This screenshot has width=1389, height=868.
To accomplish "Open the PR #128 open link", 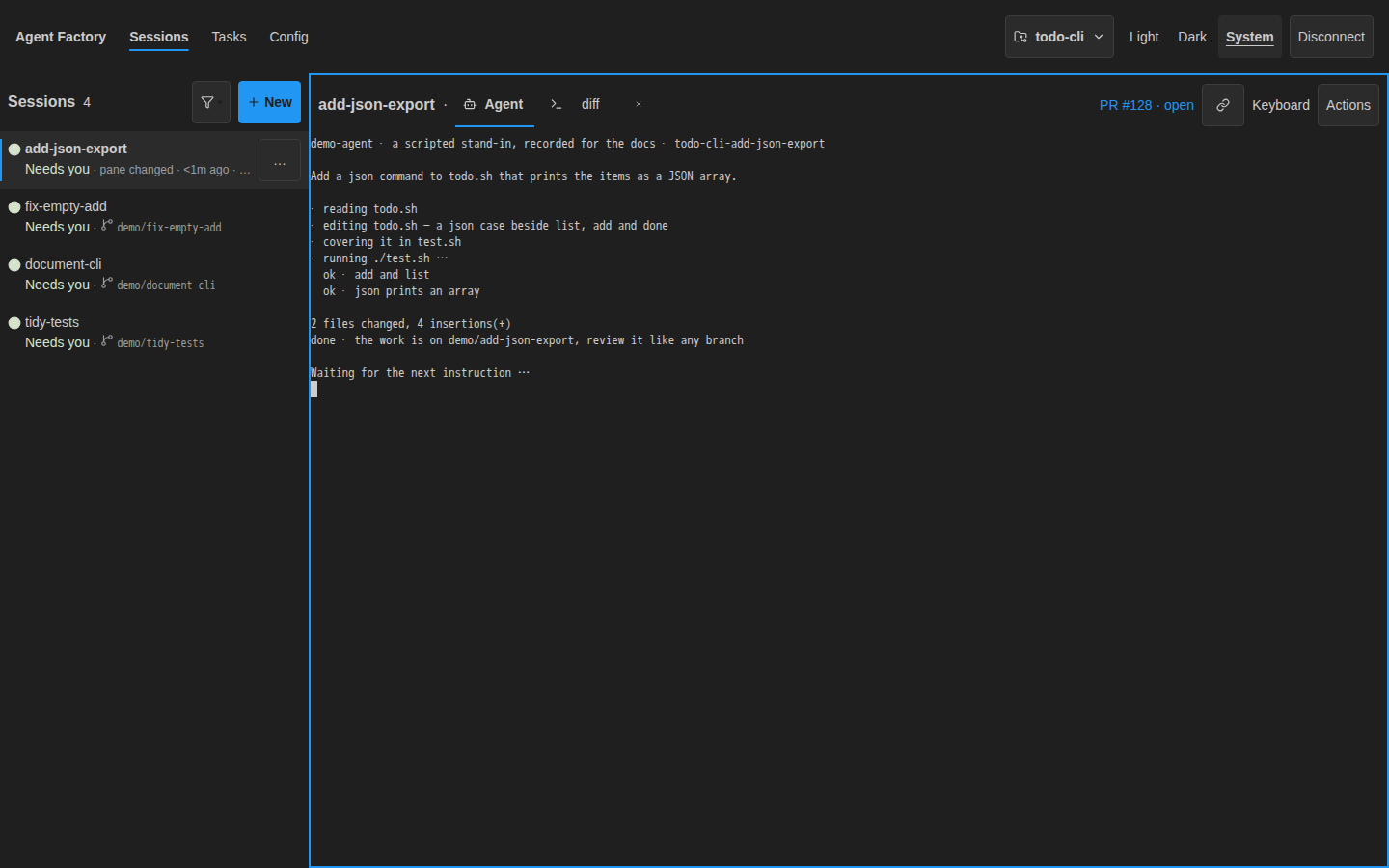I will click(x=1146, y=105).
